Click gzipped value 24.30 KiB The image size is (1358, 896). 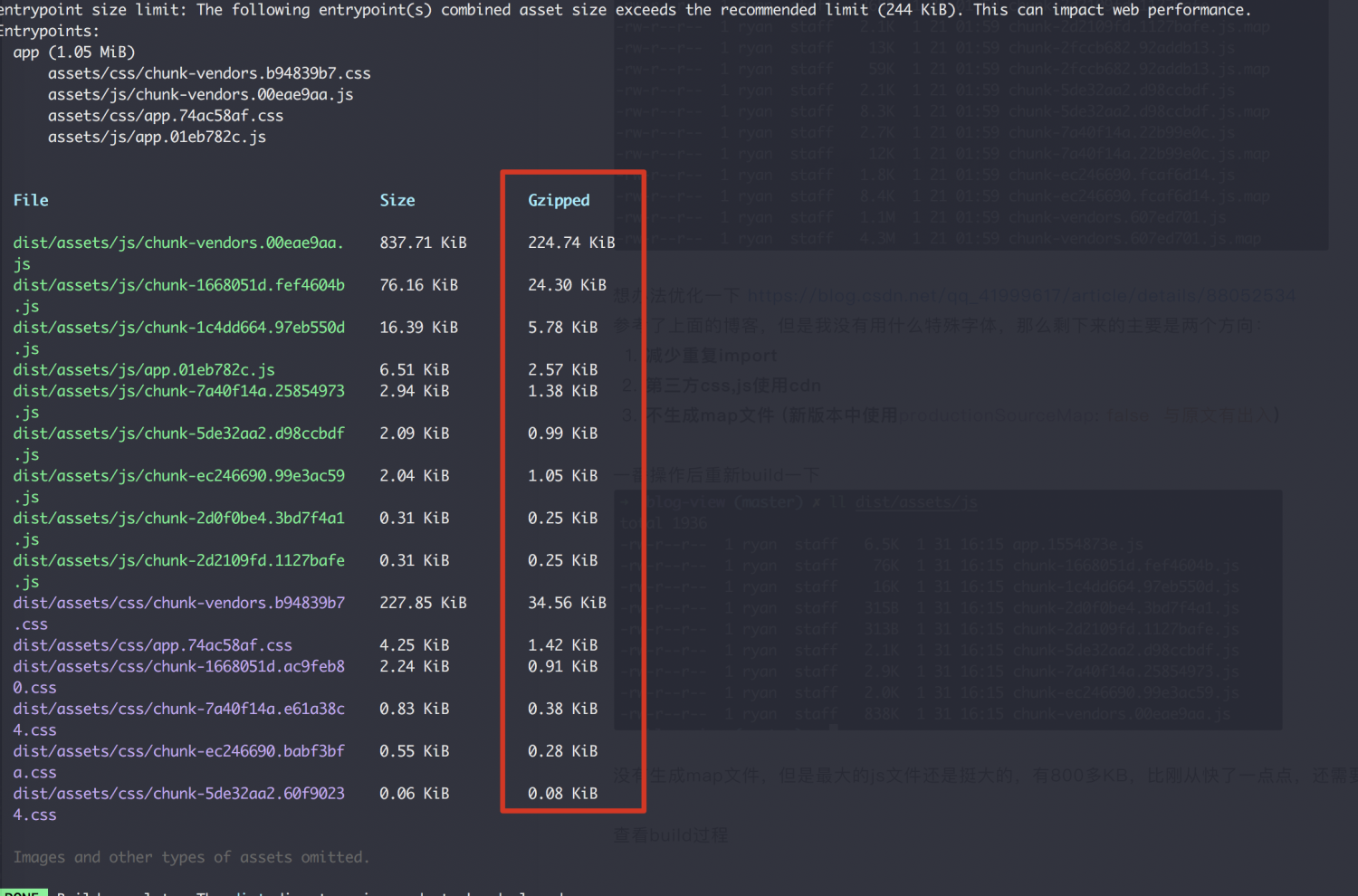click(x=567, y=285)
